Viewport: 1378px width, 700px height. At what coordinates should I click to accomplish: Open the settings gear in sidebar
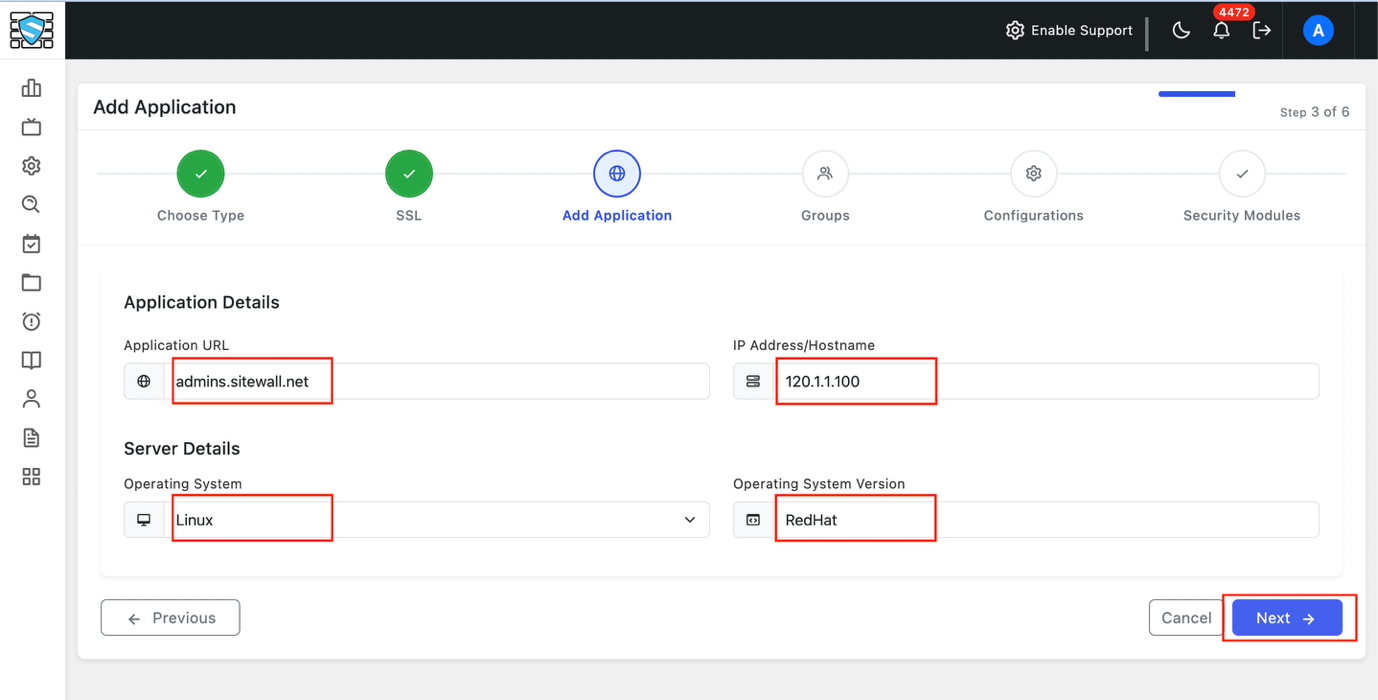31,166
